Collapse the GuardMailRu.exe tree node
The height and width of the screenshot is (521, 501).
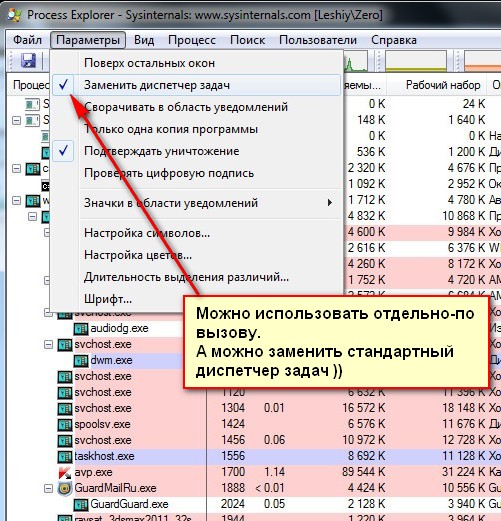tap(49, 489)
